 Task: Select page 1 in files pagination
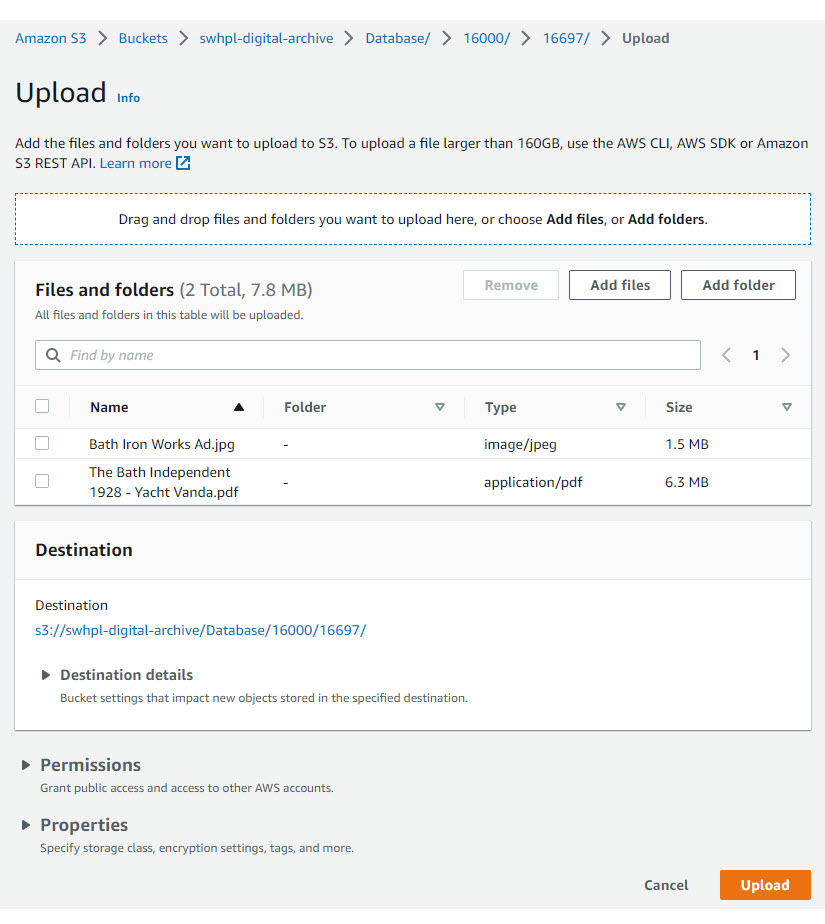coord(756,355)
